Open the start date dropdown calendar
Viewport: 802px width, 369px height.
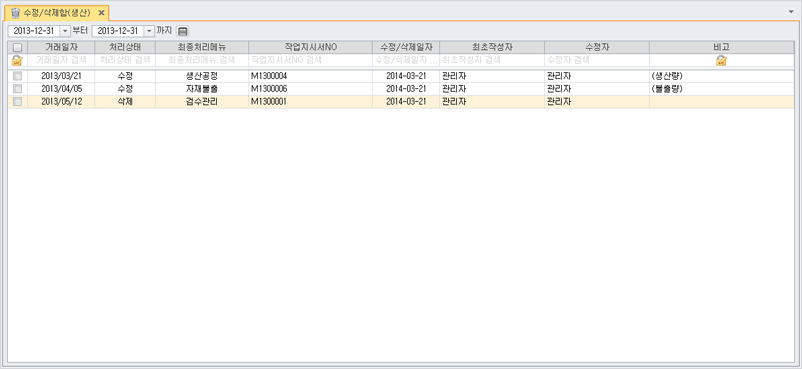tap(65, 31)
